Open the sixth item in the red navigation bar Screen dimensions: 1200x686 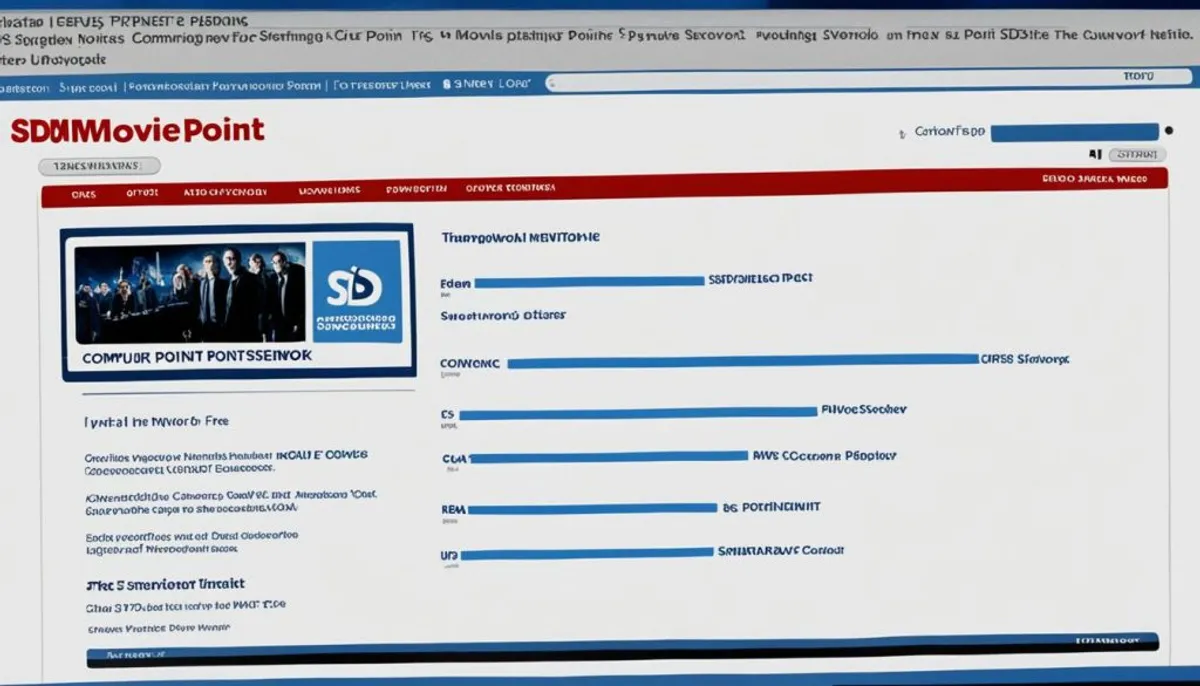[x=510, y=187]
